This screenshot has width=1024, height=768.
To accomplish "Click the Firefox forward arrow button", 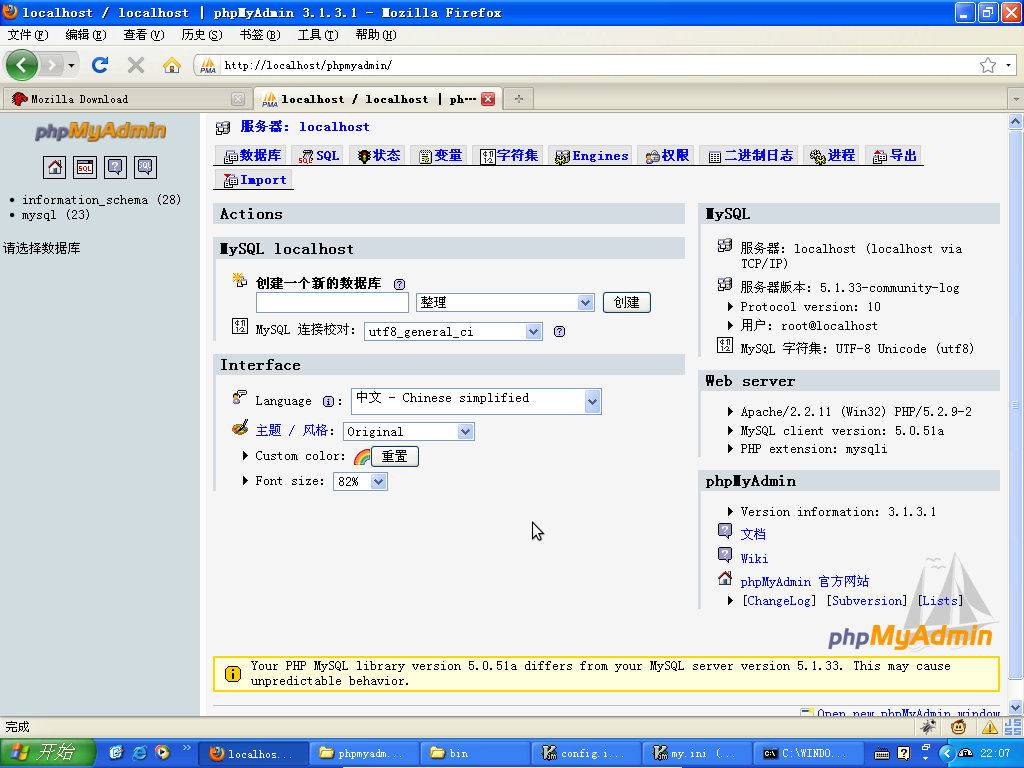I will pyautogui.click(x=52, y=65).
